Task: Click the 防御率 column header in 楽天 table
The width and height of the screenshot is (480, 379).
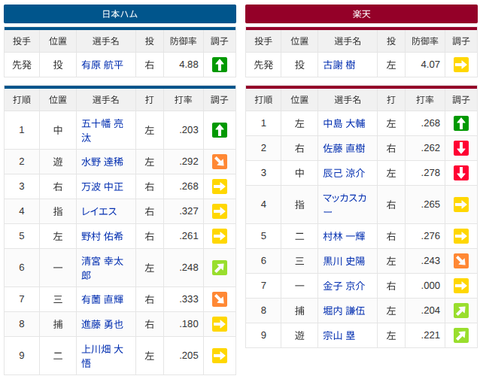Action: pyautogui.click(x=425, y=41)
